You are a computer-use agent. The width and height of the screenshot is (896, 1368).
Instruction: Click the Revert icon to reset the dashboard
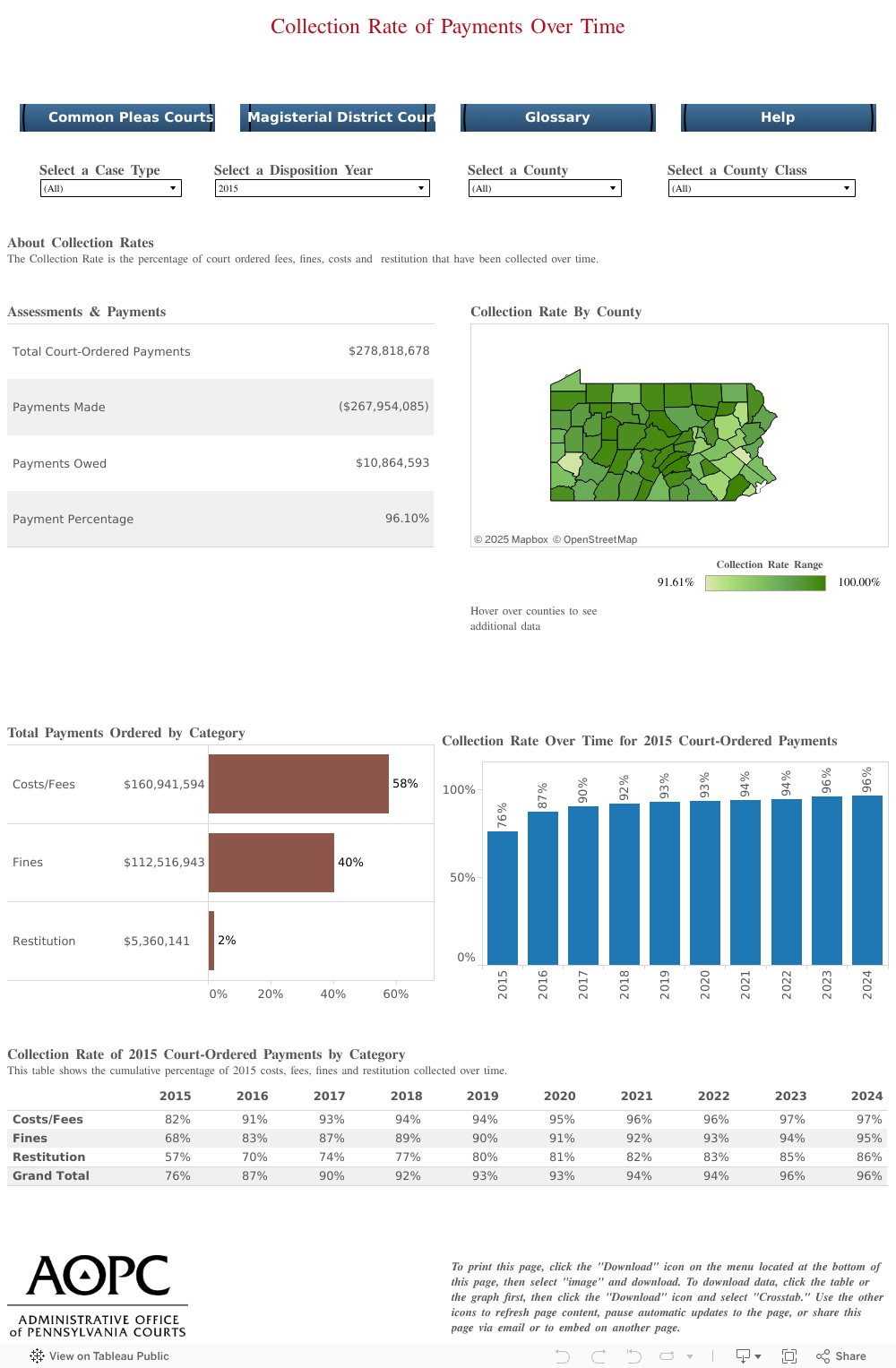click(632, 1355)
